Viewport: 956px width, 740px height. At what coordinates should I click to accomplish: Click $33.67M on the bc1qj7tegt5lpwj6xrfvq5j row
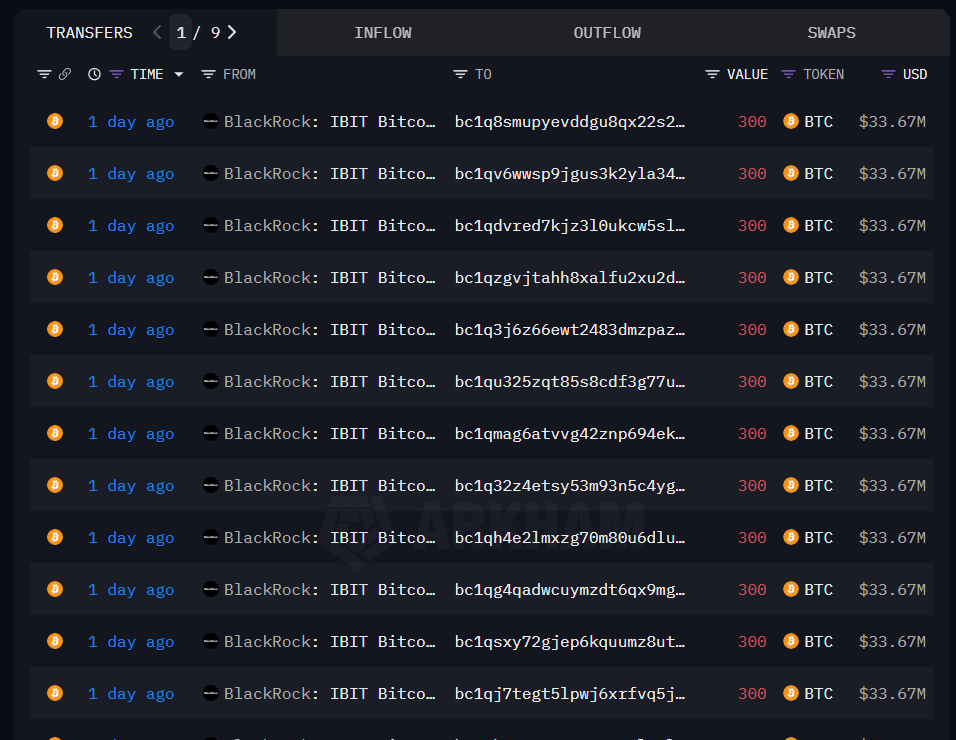pos(893,694)
